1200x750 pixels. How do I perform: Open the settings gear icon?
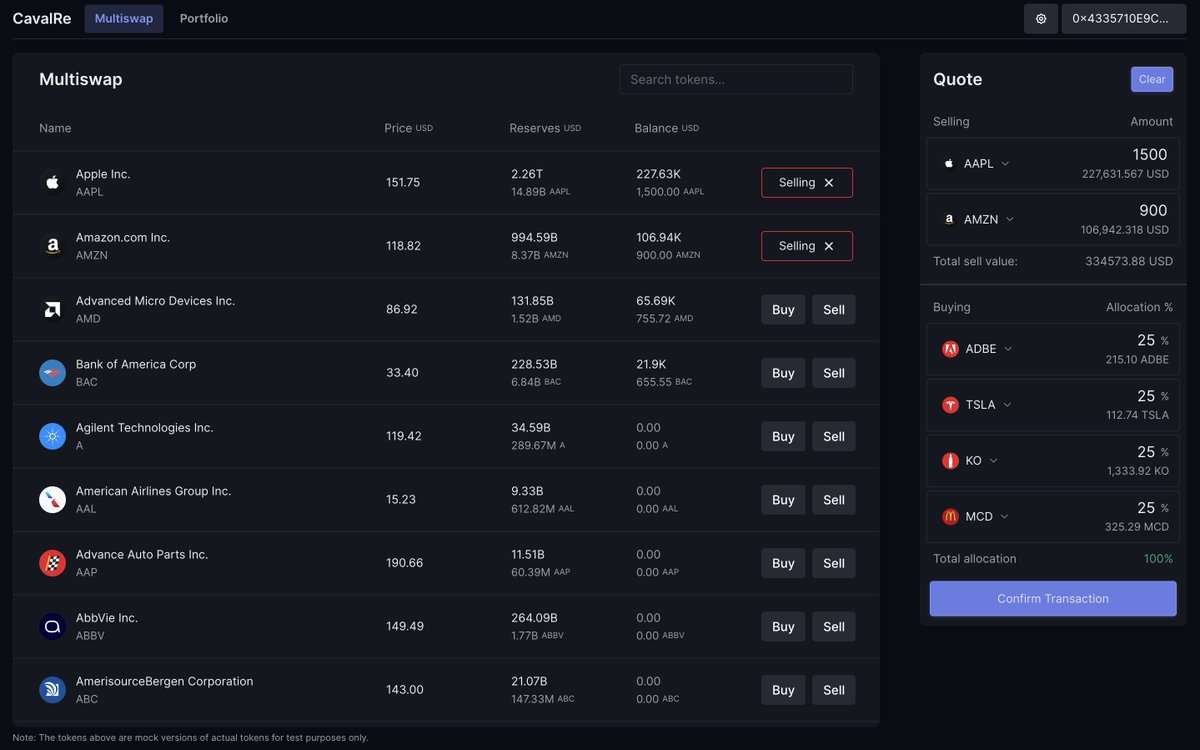coord(1040,18)
